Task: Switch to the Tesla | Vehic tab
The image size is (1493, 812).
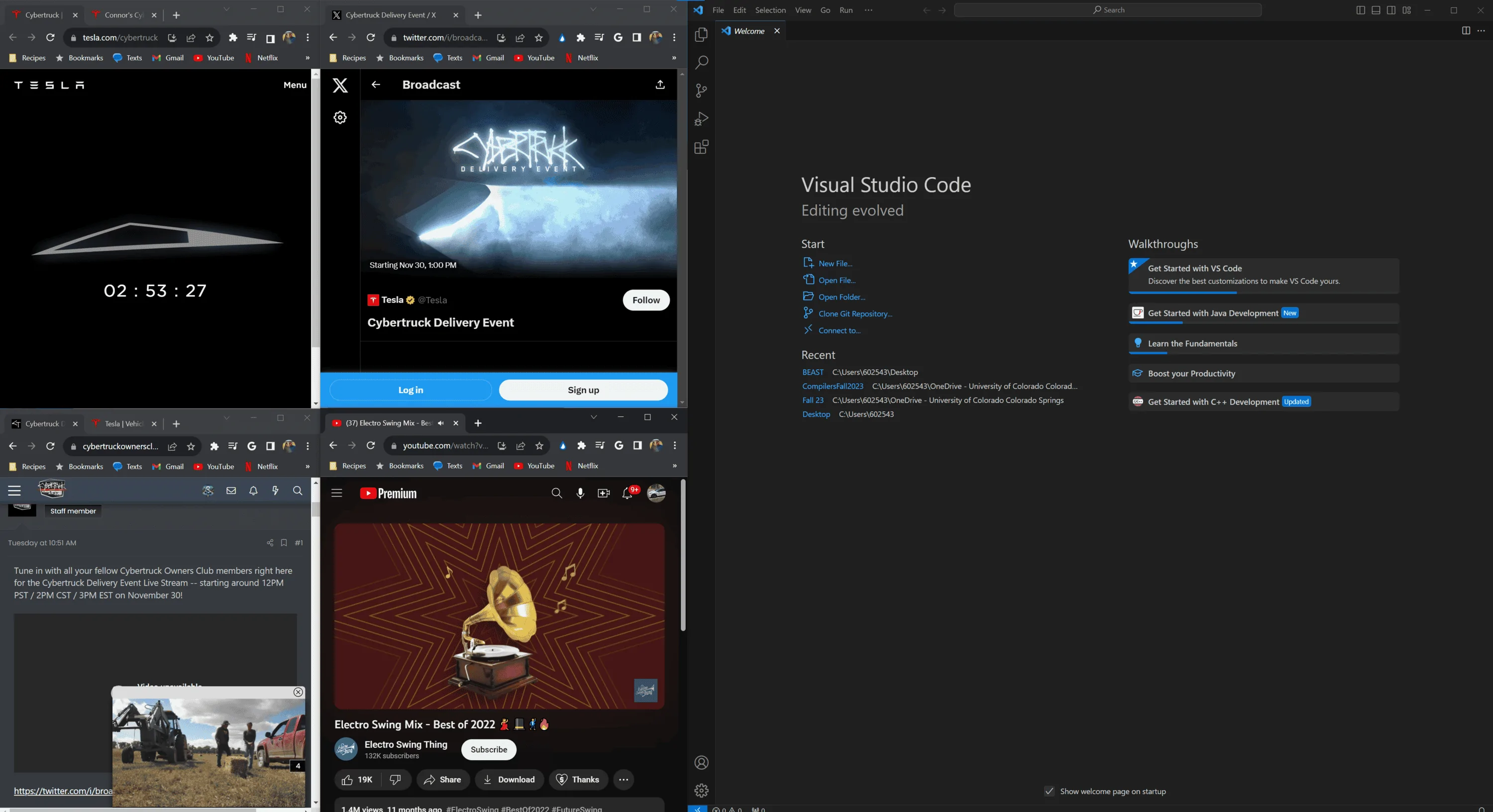Action: click(123, 424)
